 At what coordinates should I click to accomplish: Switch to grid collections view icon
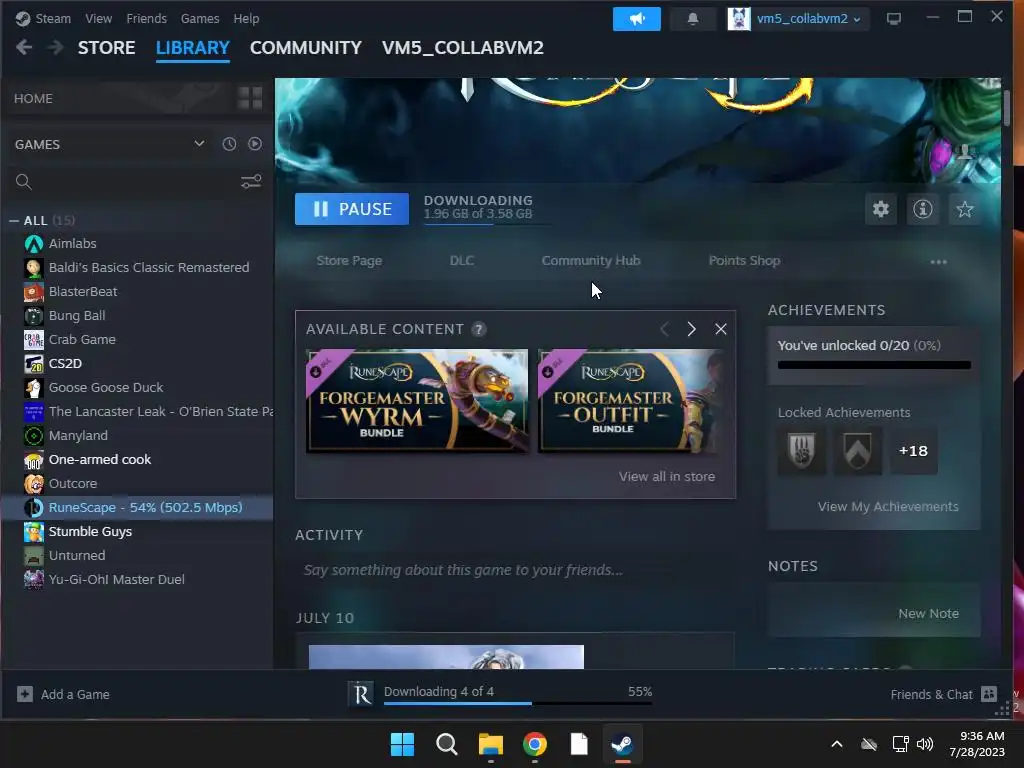tap(250, 98)
